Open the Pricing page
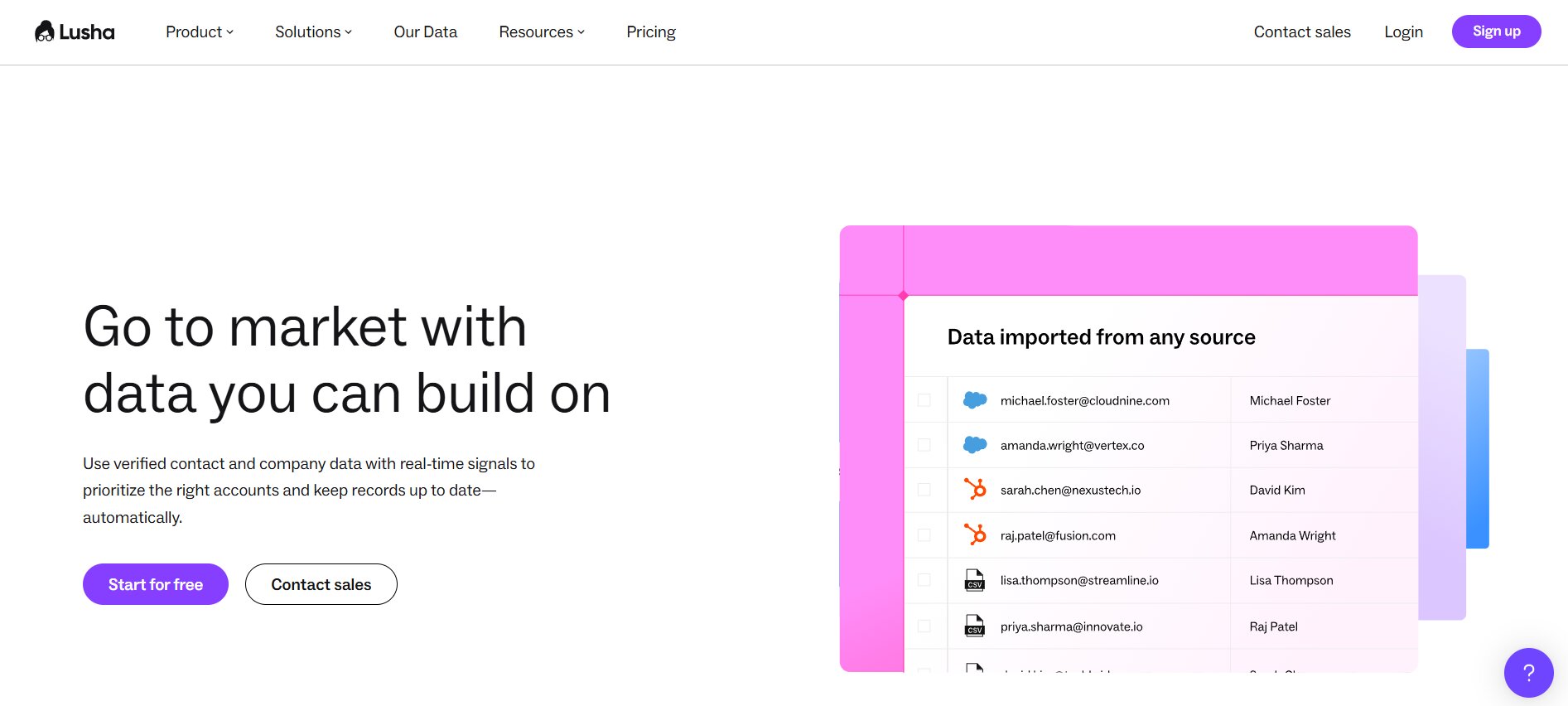Screen dimensions: 1568x706 click(651, 31)
